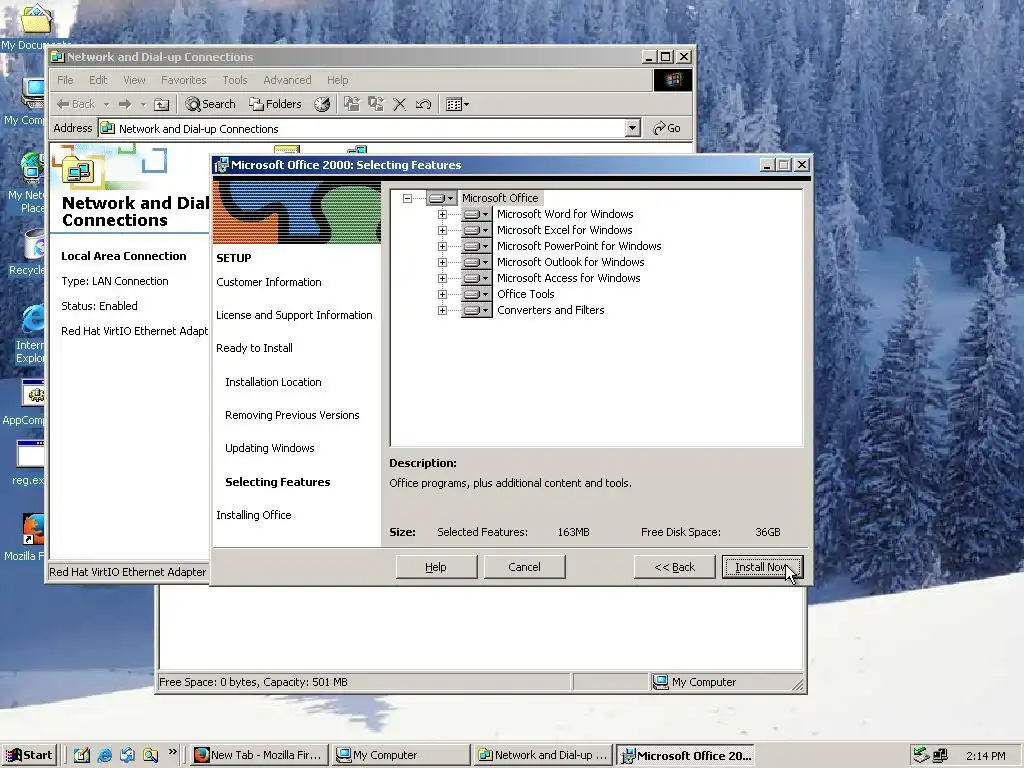Open History icon in Network Connections toolbar
This screenshot has height=768, width=1024.
pyautogui.click(x=322, y=104)
